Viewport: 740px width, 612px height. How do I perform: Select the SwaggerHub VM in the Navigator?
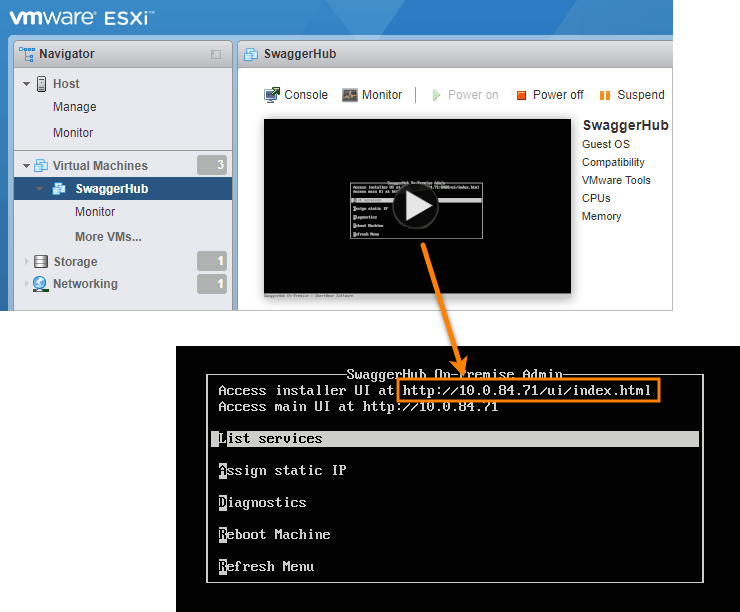(x=112, y=189)
